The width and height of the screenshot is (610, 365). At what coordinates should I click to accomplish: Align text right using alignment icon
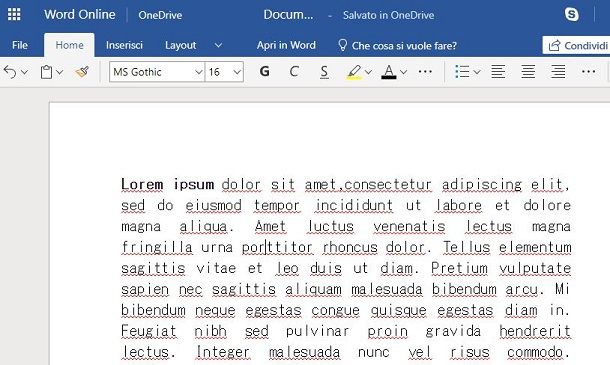(x=558, y=72)
